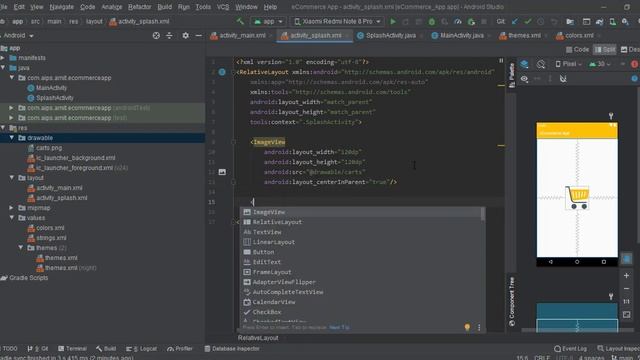640x360 pixels.
Task: Open the Navigate menu
Action: tap(62, 7)
